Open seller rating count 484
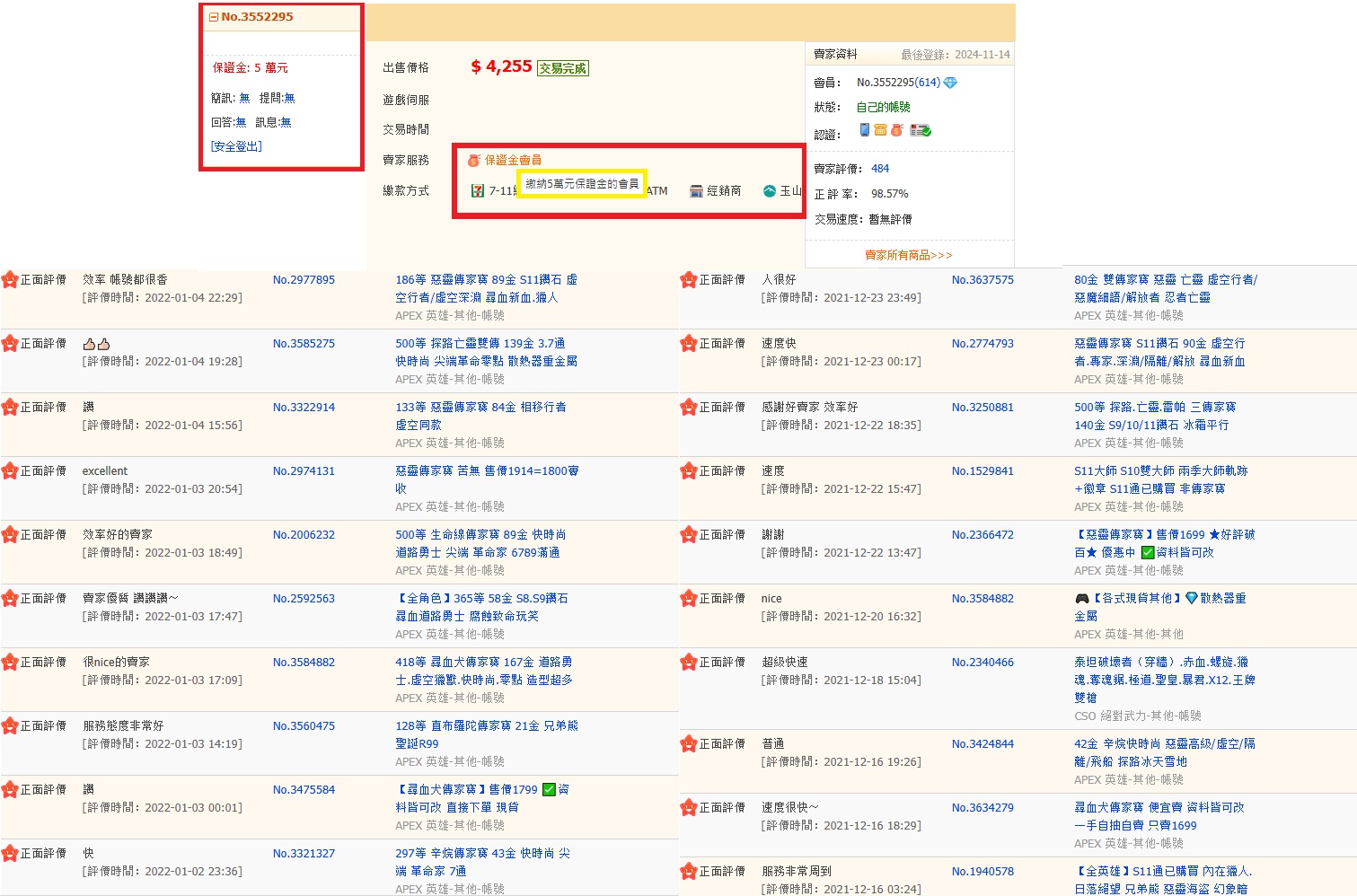Viewport: 1357px width, 896px height. [880, 169]
